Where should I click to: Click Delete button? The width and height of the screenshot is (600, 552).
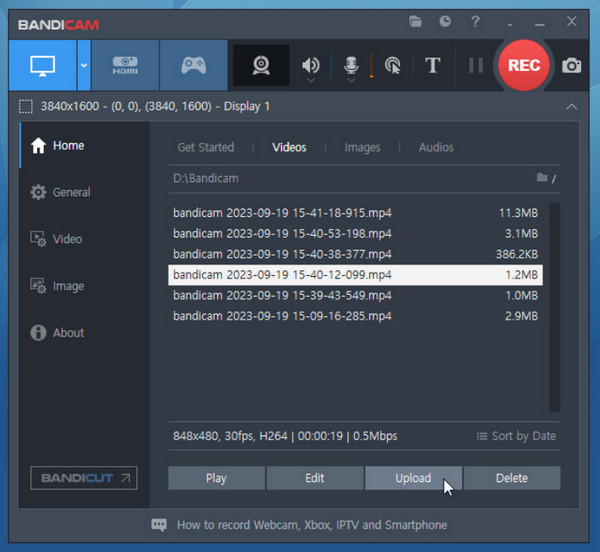(512, 478)
